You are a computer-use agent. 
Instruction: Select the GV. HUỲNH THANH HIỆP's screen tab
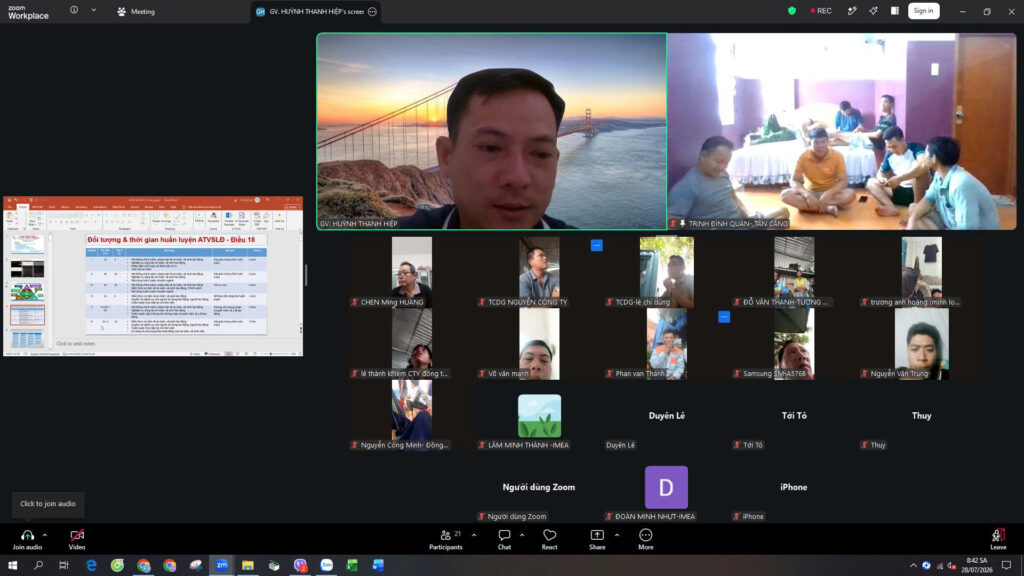tap(316, 12)
